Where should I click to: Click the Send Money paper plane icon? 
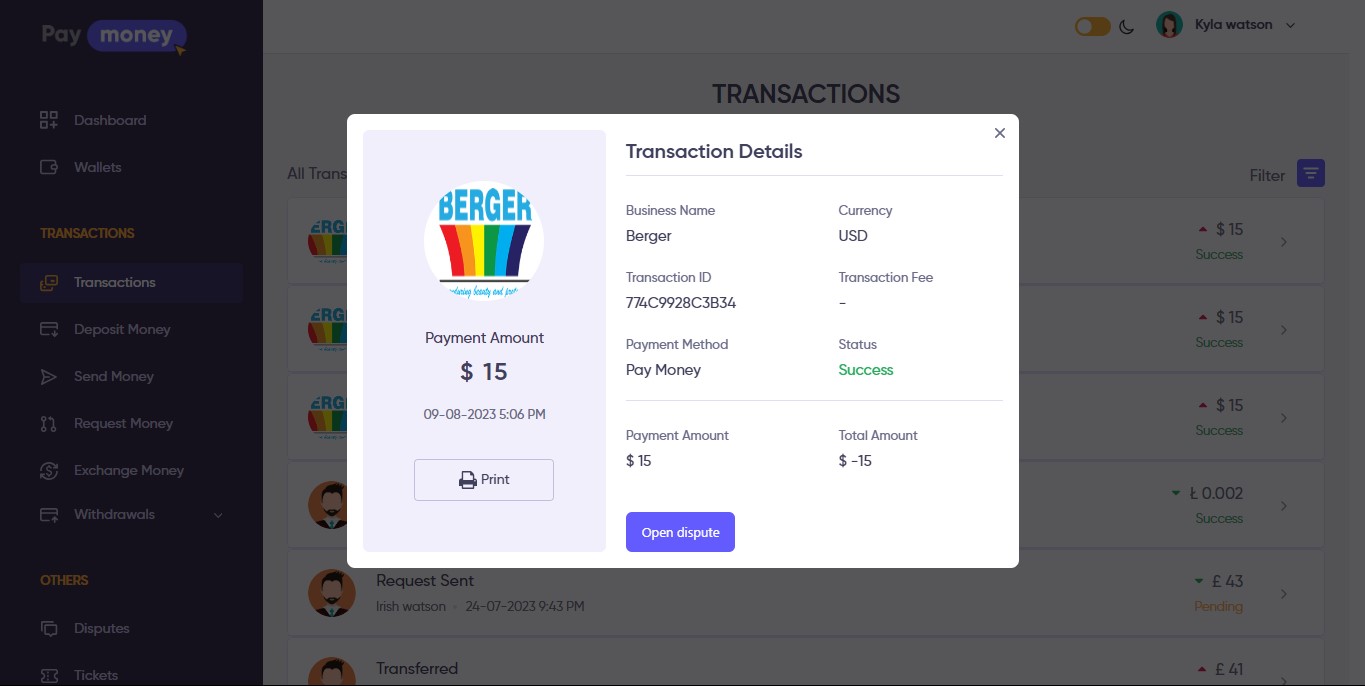click(x=49, y=376)
